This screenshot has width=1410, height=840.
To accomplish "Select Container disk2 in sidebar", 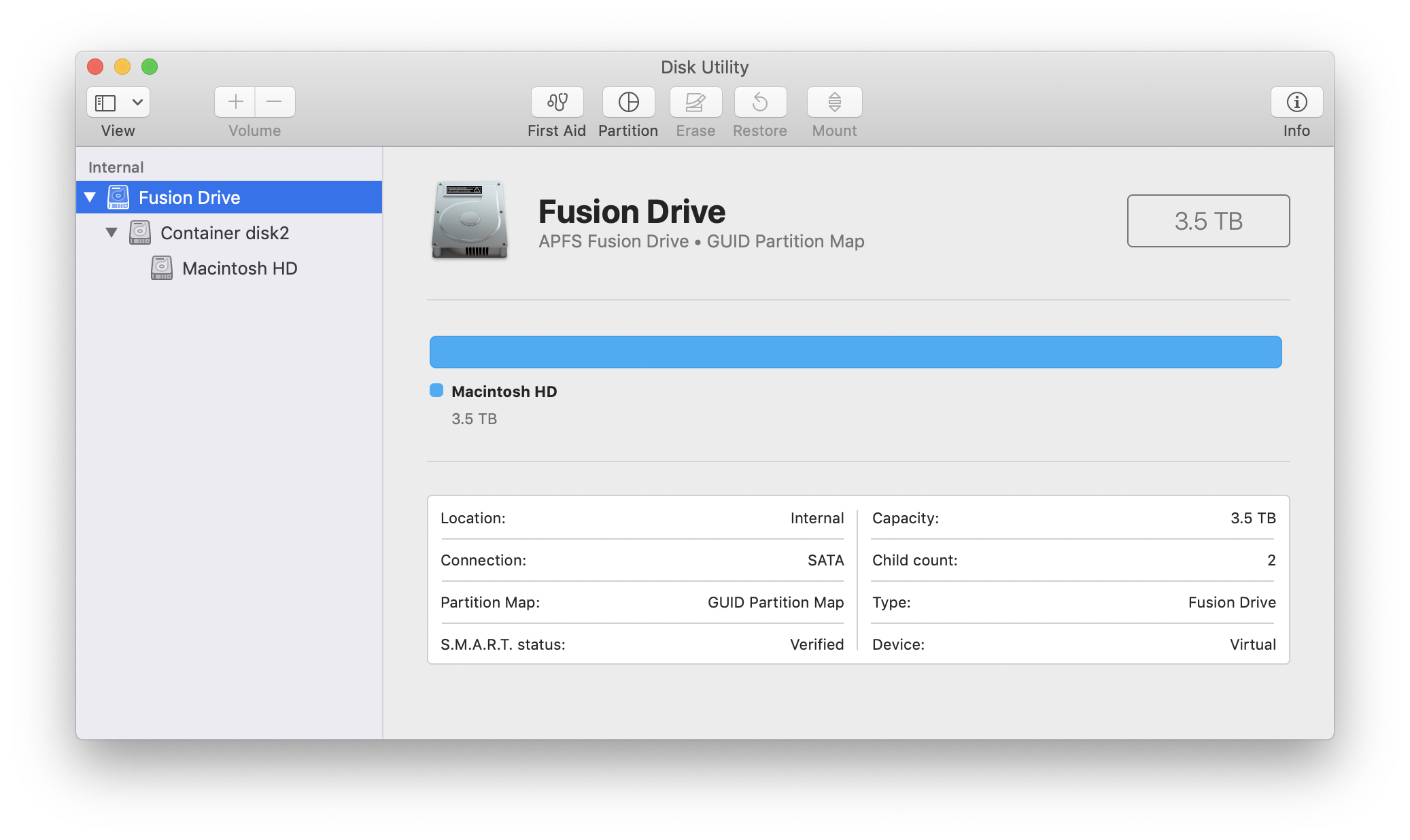I will [x=229, y=232].
